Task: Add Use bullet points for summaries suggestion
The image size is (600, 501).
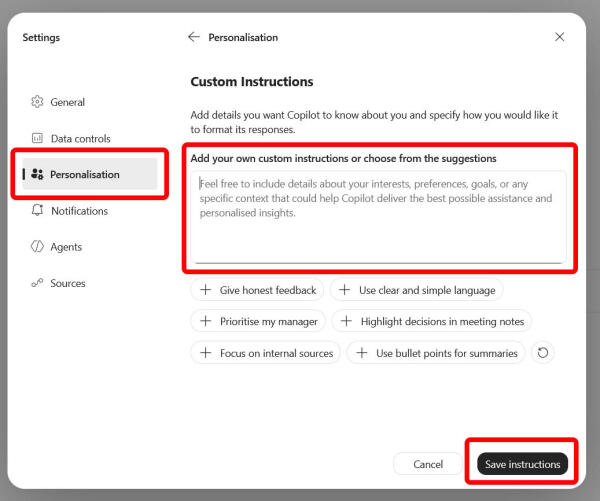Action: click(x=436, y=353)
